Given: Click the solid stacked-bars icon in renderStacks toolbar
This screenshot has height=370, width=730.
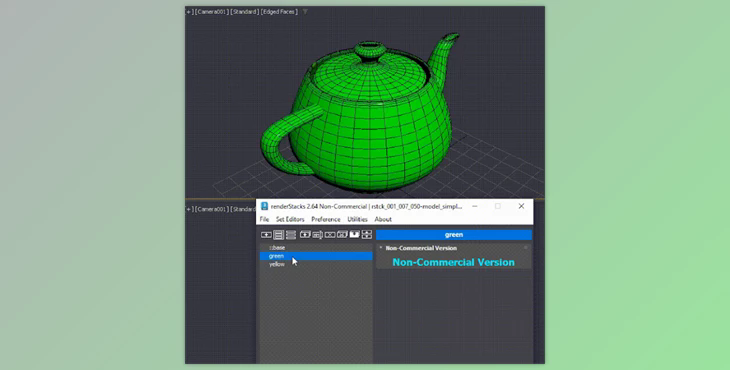Looking at the screenshot, I should coord(291,235).
